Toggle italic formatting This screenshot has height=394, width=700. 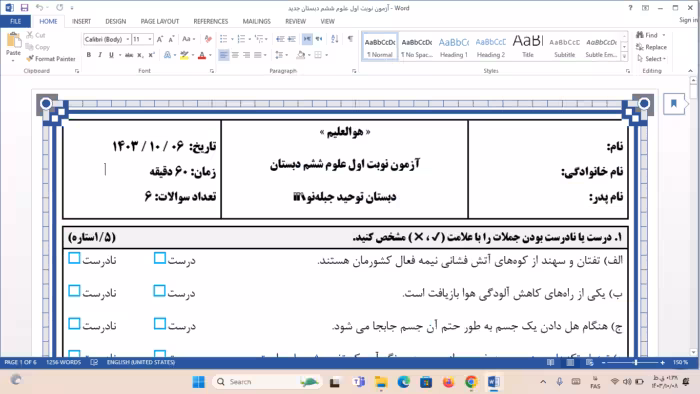click(x=100, y=55)
